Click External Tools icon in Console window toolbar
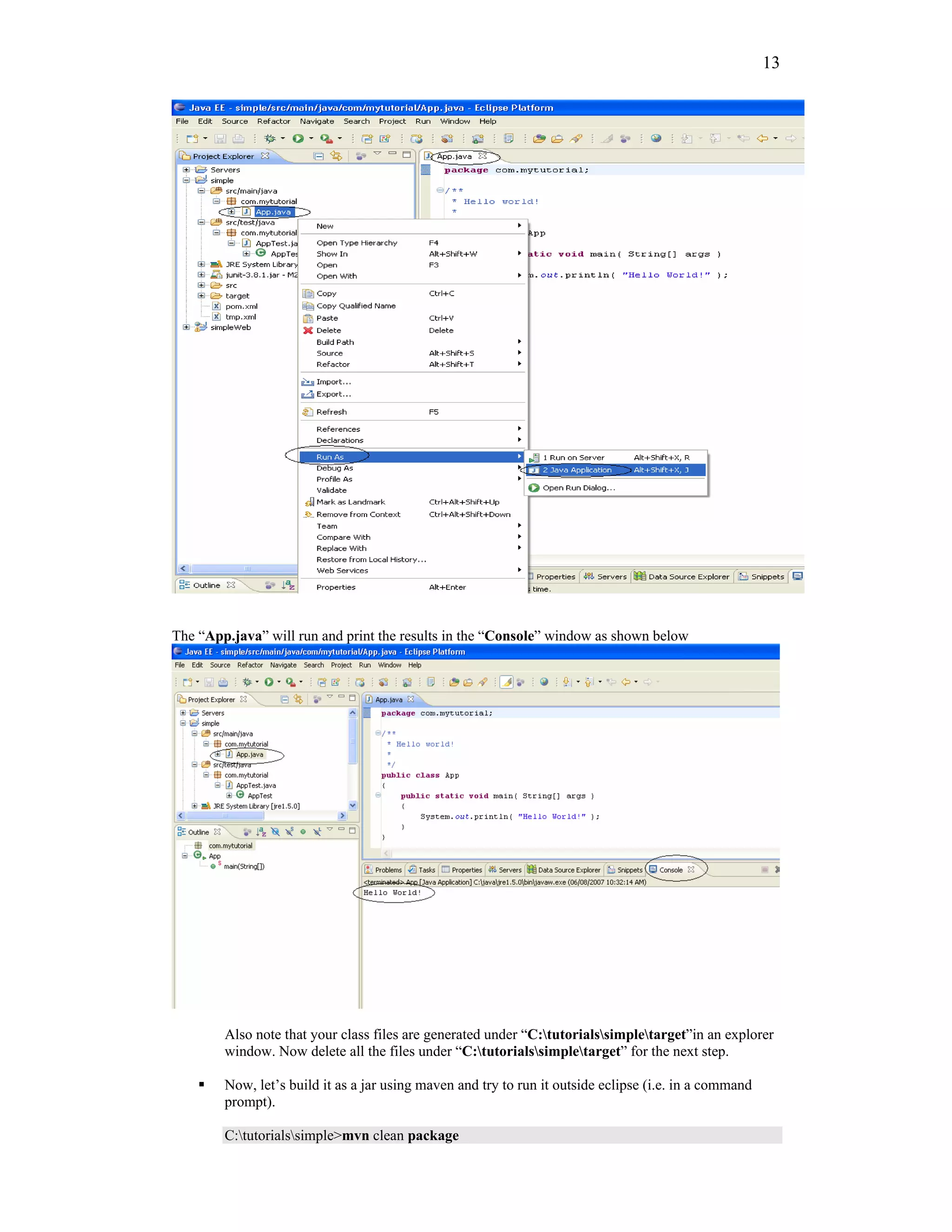The image size is (952, 1232). coord(291,682)
